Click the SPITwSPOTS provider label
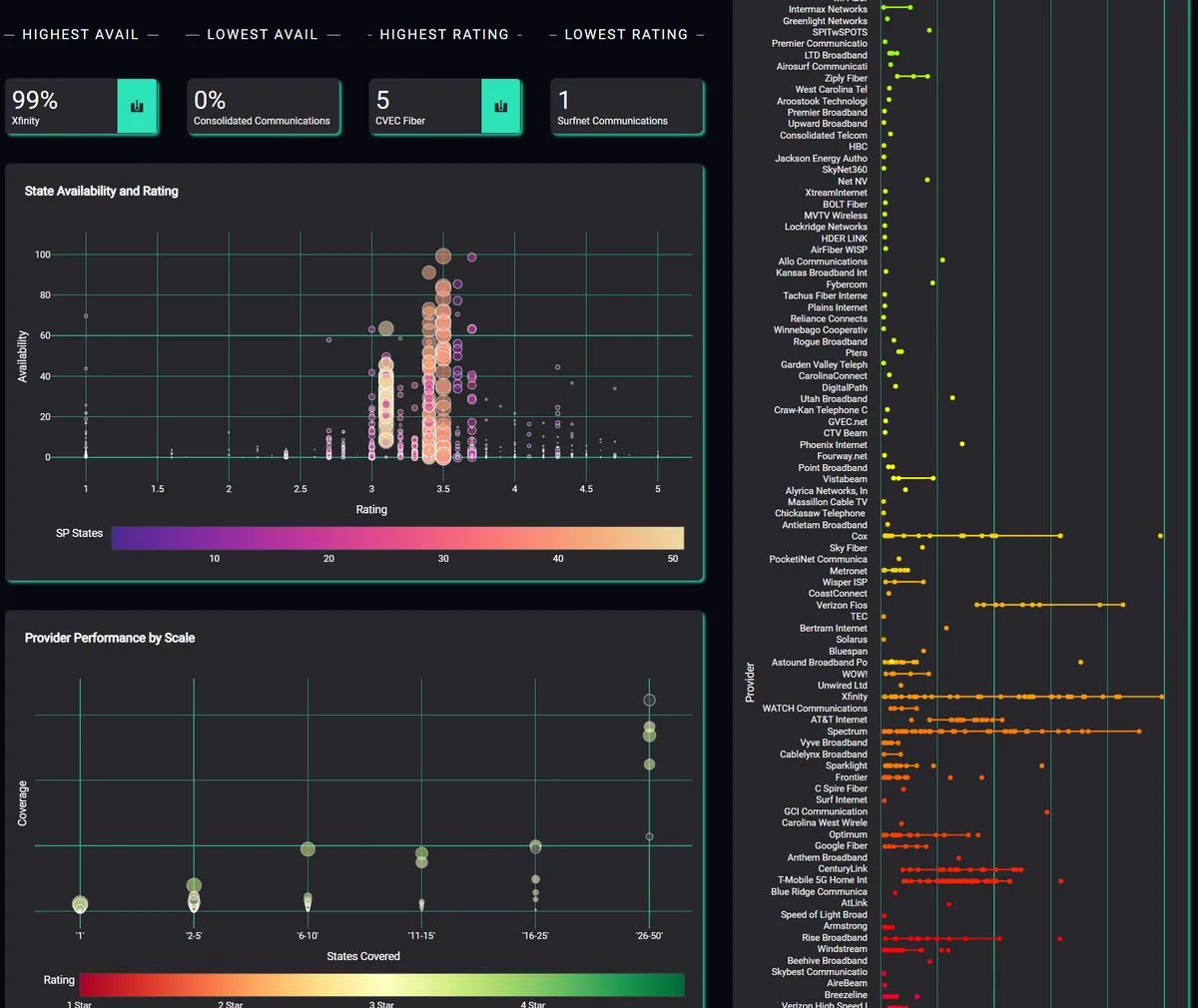This screenshot has height=1008, width=1198. (840, 32)
